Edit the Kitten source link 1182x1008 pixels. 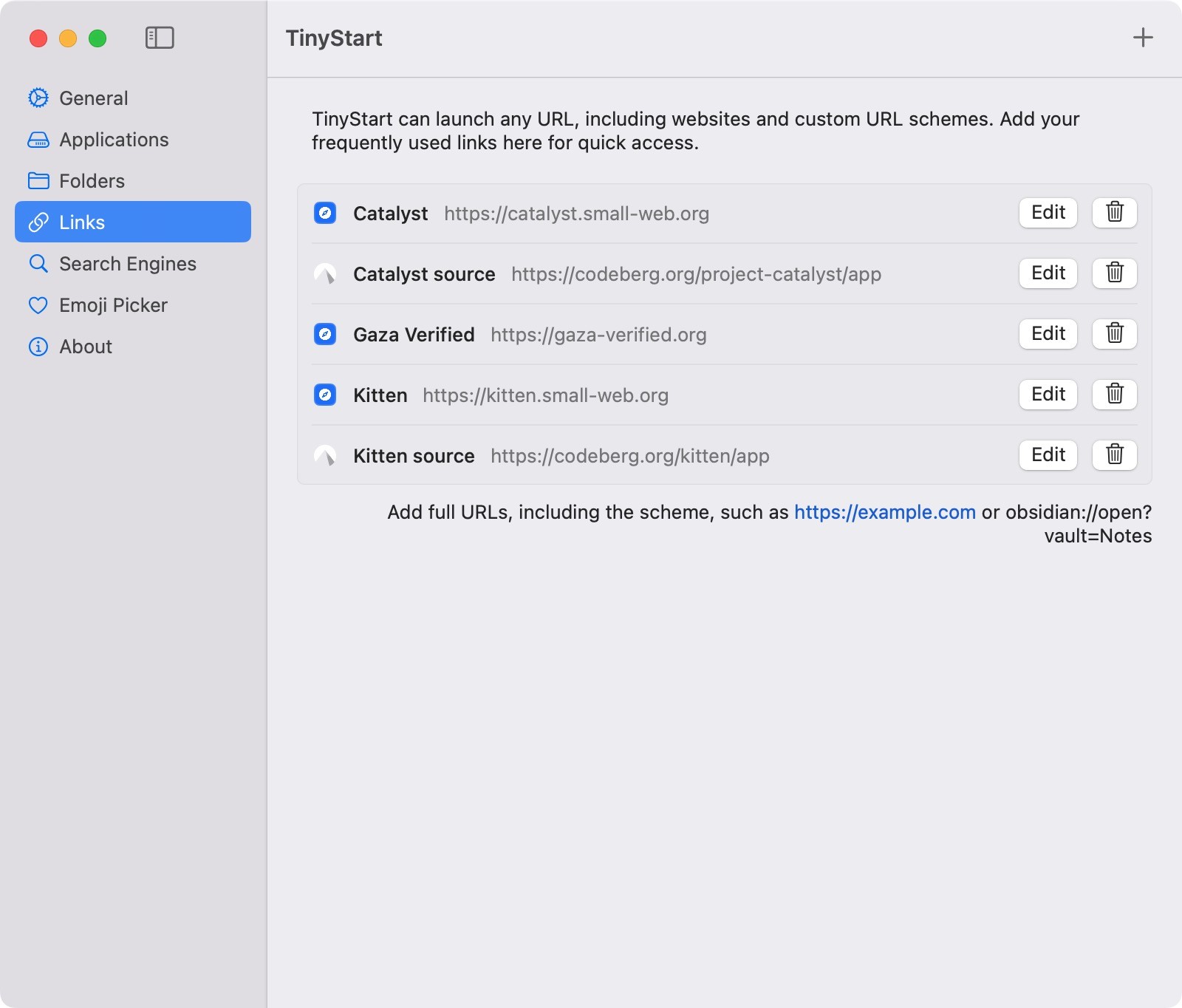[x=1048, y=455]
